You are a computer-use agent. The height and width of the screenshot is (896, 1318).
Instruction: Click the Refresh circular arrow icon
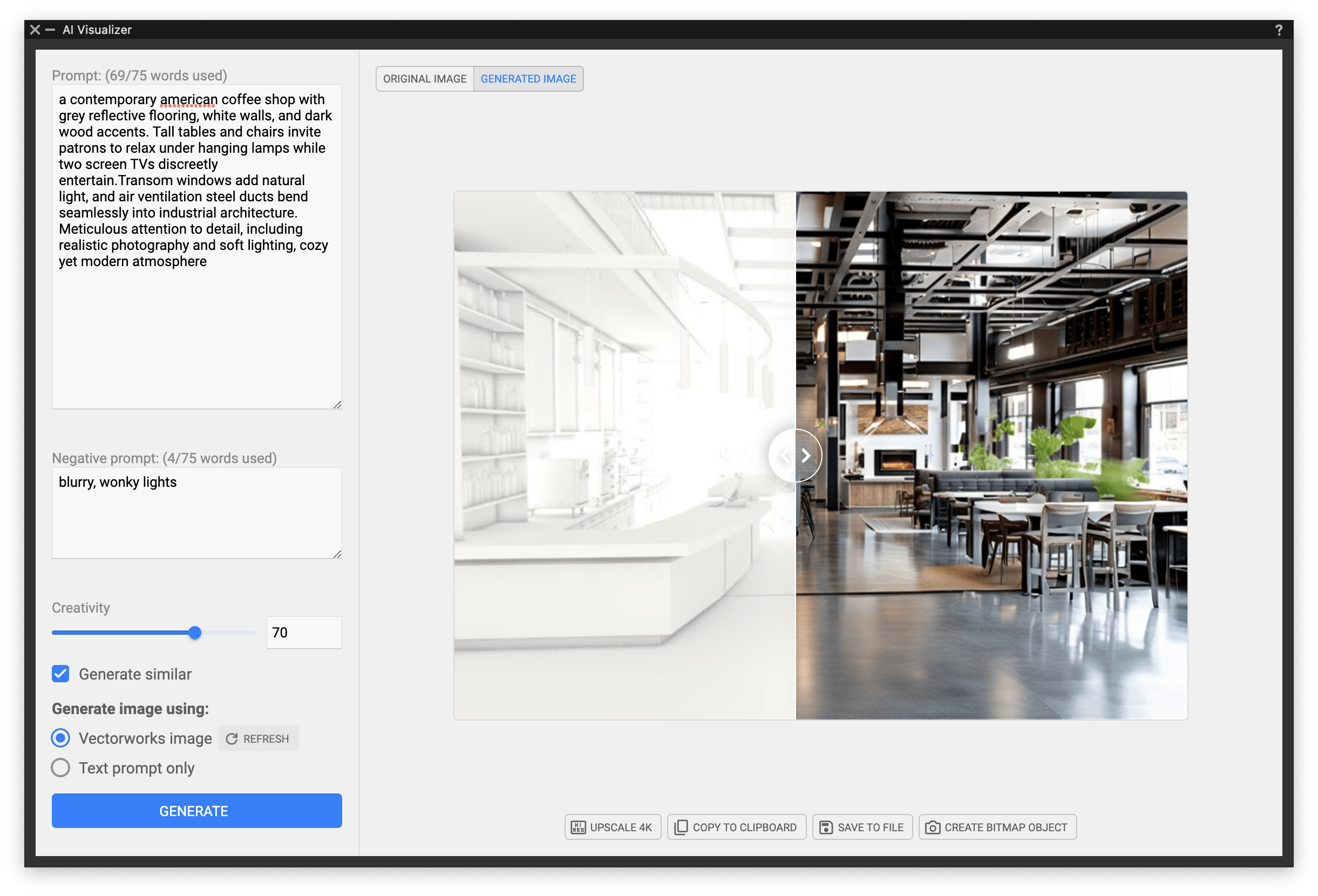pyautogui.click(x=232, y=739)
